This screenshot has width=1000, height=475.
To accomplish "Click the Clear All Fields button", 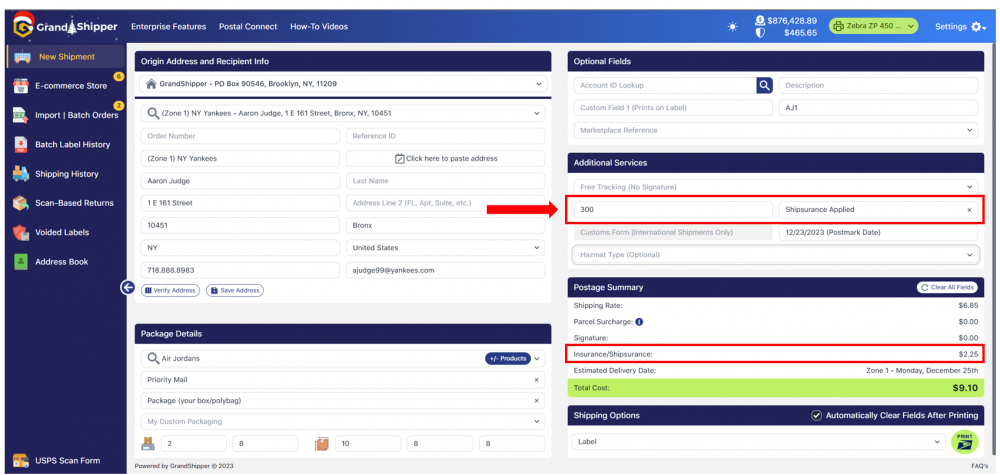I will [x=947, y=288].
